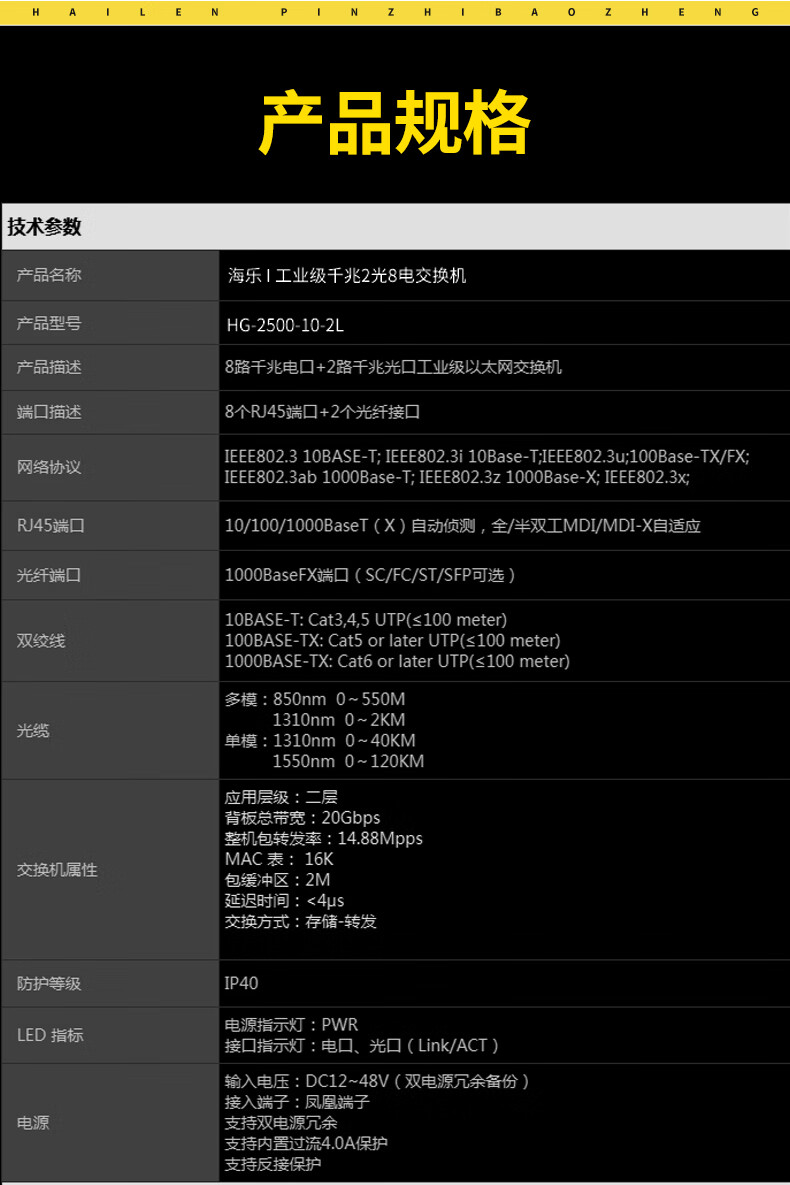Screen dimensions: 790x1185
Task: Click the 输入电压：DC12~48V line
Action: (x=377, y=1081)
